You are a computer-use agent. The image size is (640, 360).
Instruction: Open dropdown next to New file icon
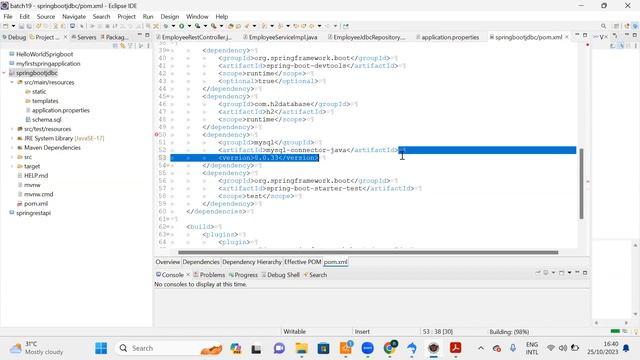tap(13, 26)
